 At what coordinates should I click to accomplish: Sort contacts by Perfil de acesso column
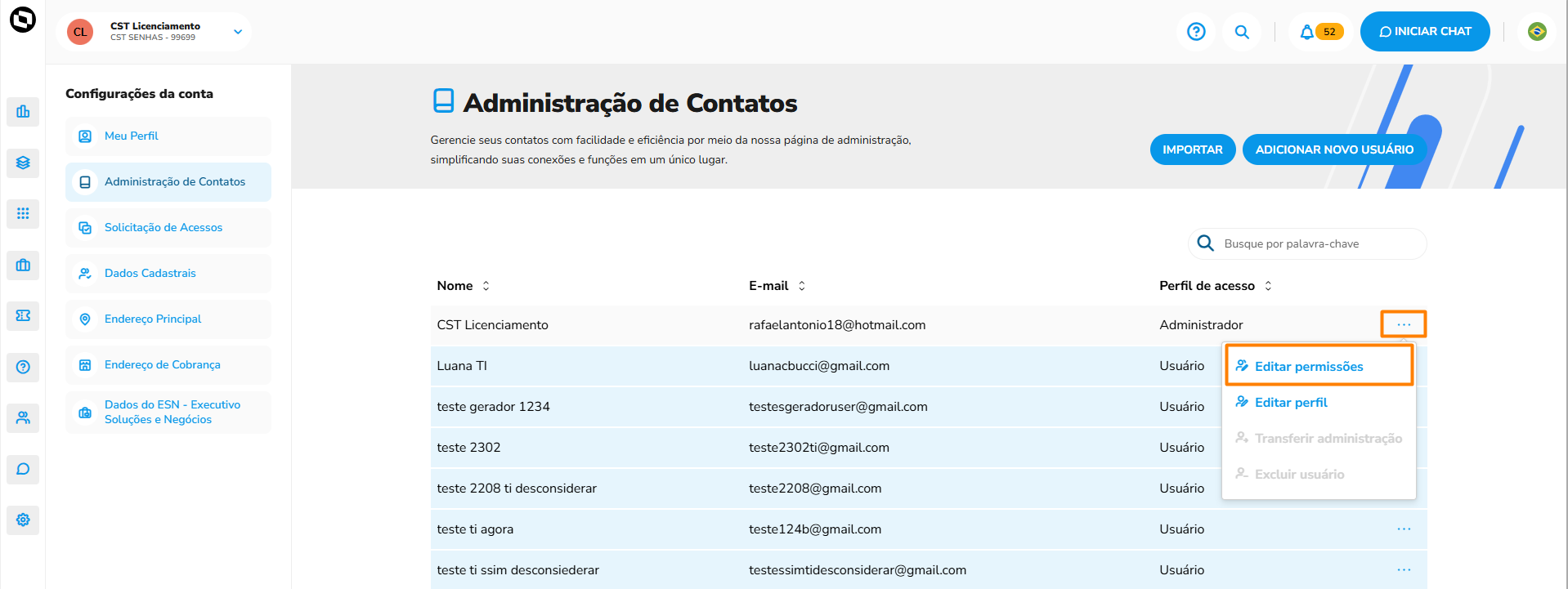tap(1268, 286)
